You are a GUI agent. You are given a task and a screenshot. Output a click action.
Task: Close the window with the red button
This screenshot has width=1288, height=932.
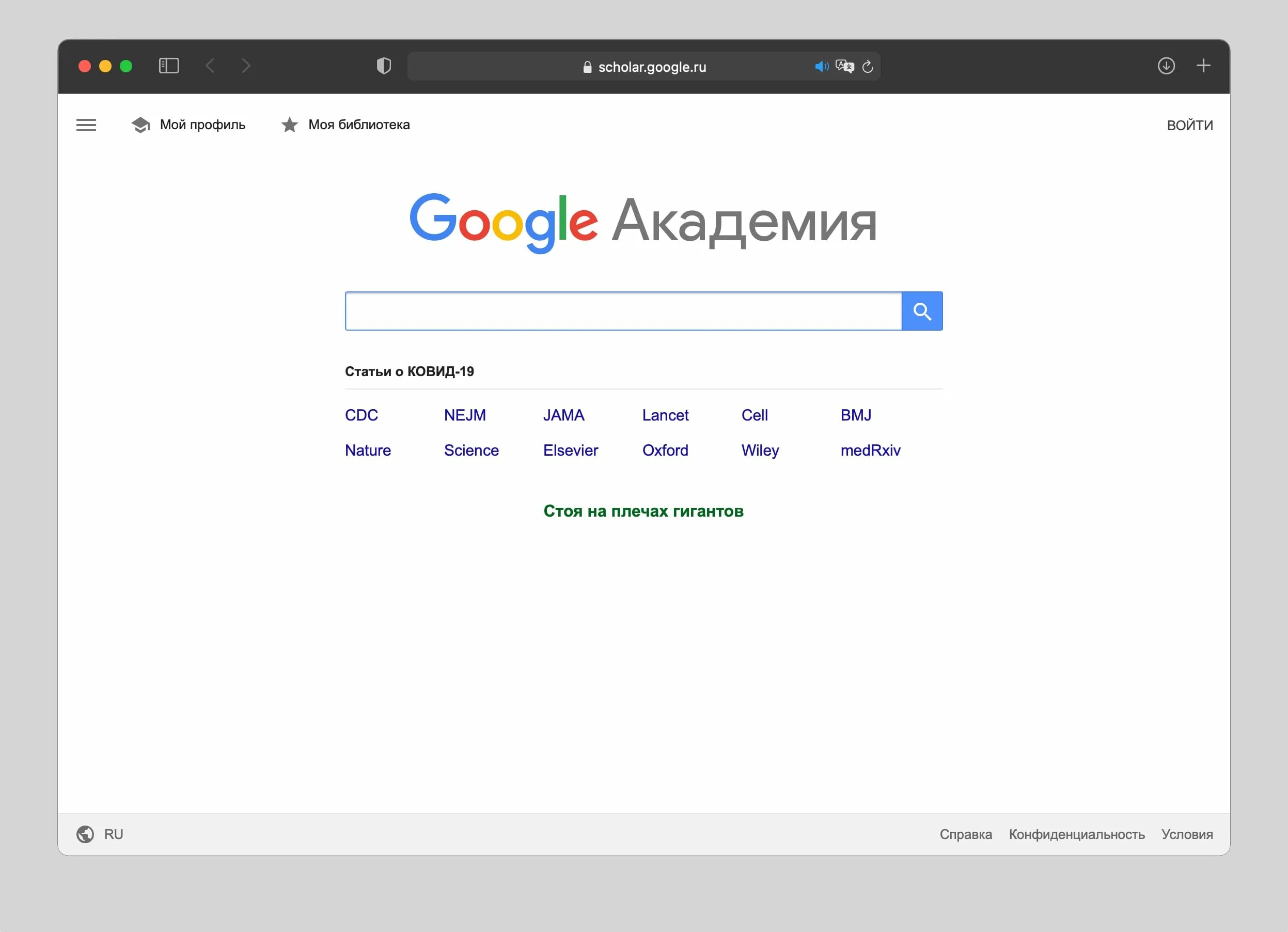[x=85, y=66]
